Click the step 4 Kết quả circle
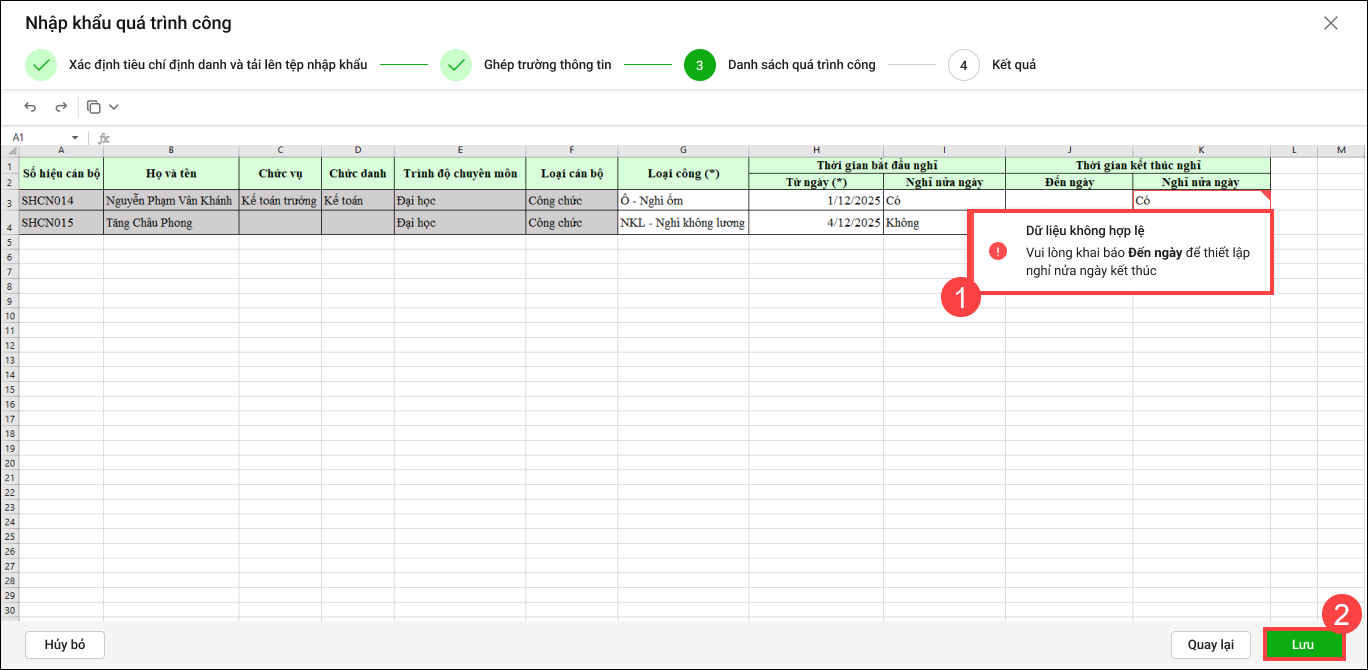The height and width of the screenshot is (670, 1368). coord(963,65)
